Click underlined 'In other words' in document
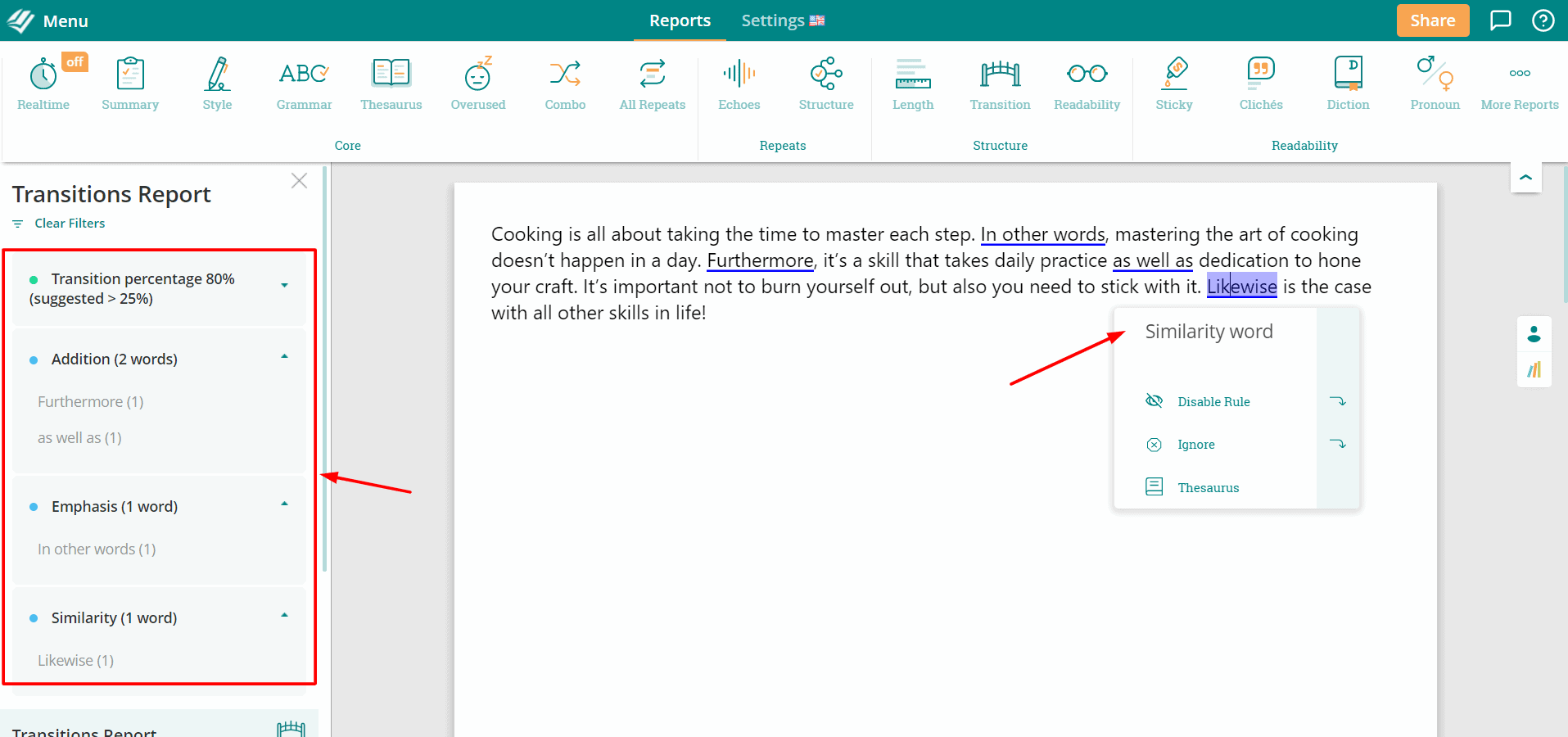The image size is (1568, 737). 1042,234
